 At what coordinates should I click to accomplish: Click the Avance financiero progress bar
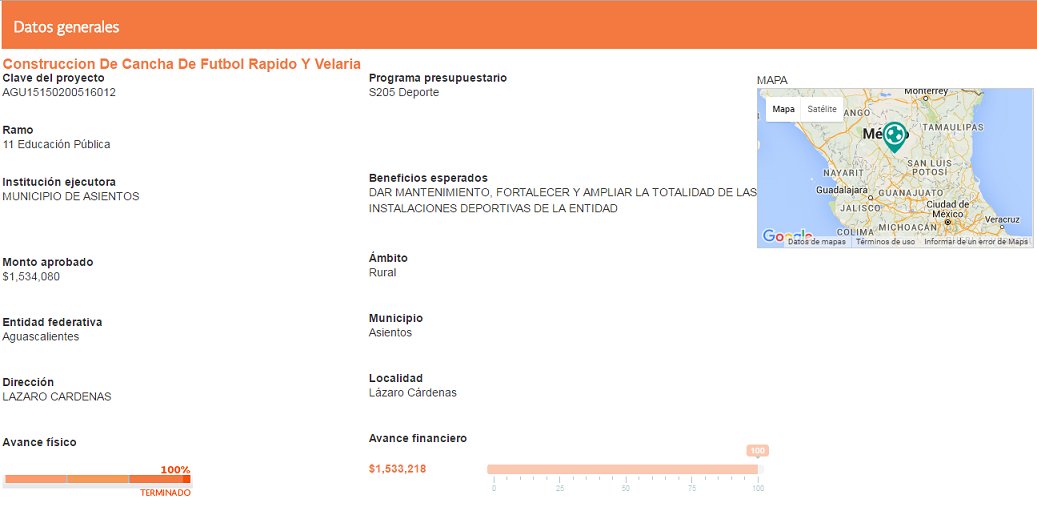625,469
